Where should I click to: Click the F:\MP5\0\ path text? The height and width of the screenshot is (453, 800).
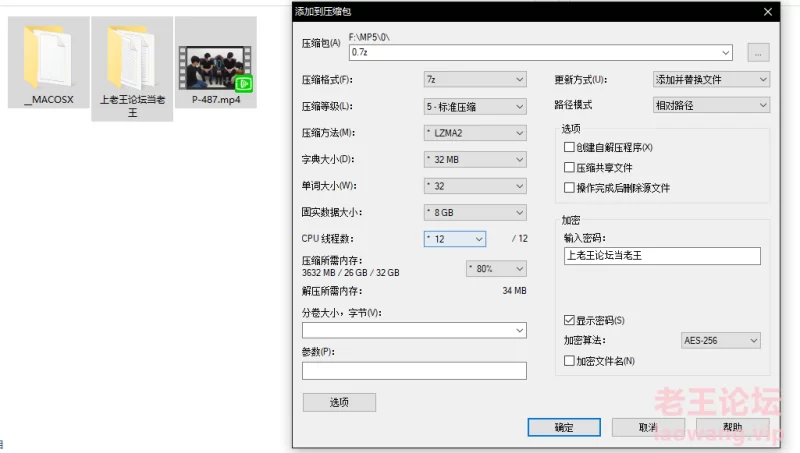click(369, 37)
